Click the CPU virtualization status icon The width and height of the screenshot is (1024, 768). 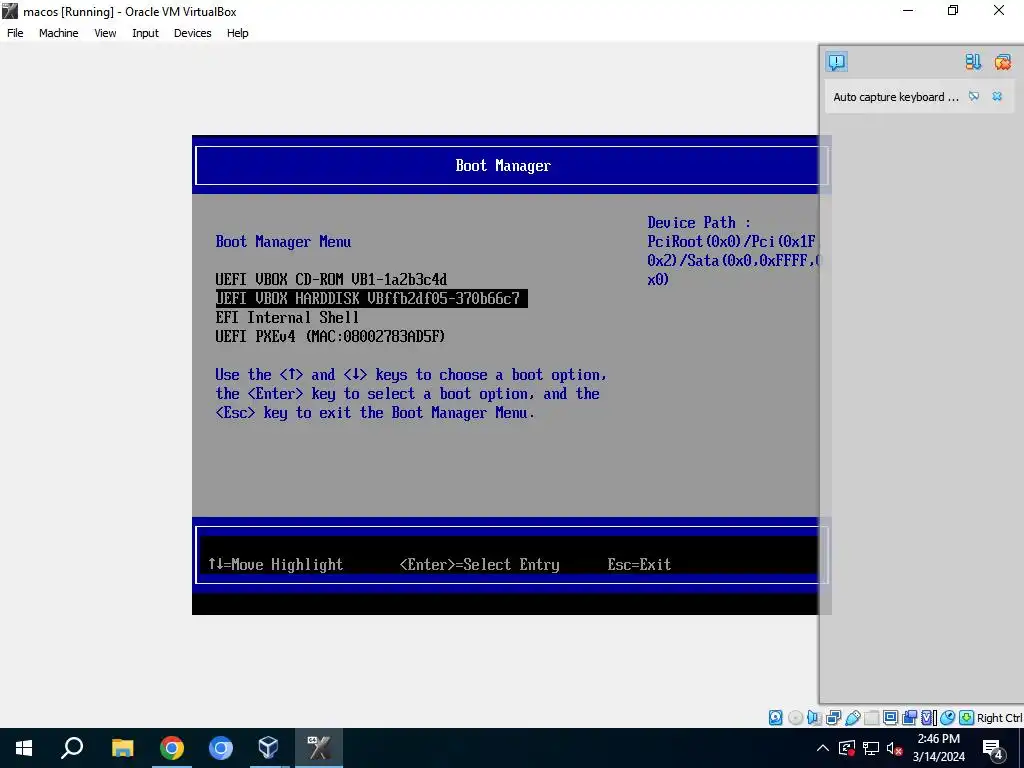(929, 718)
